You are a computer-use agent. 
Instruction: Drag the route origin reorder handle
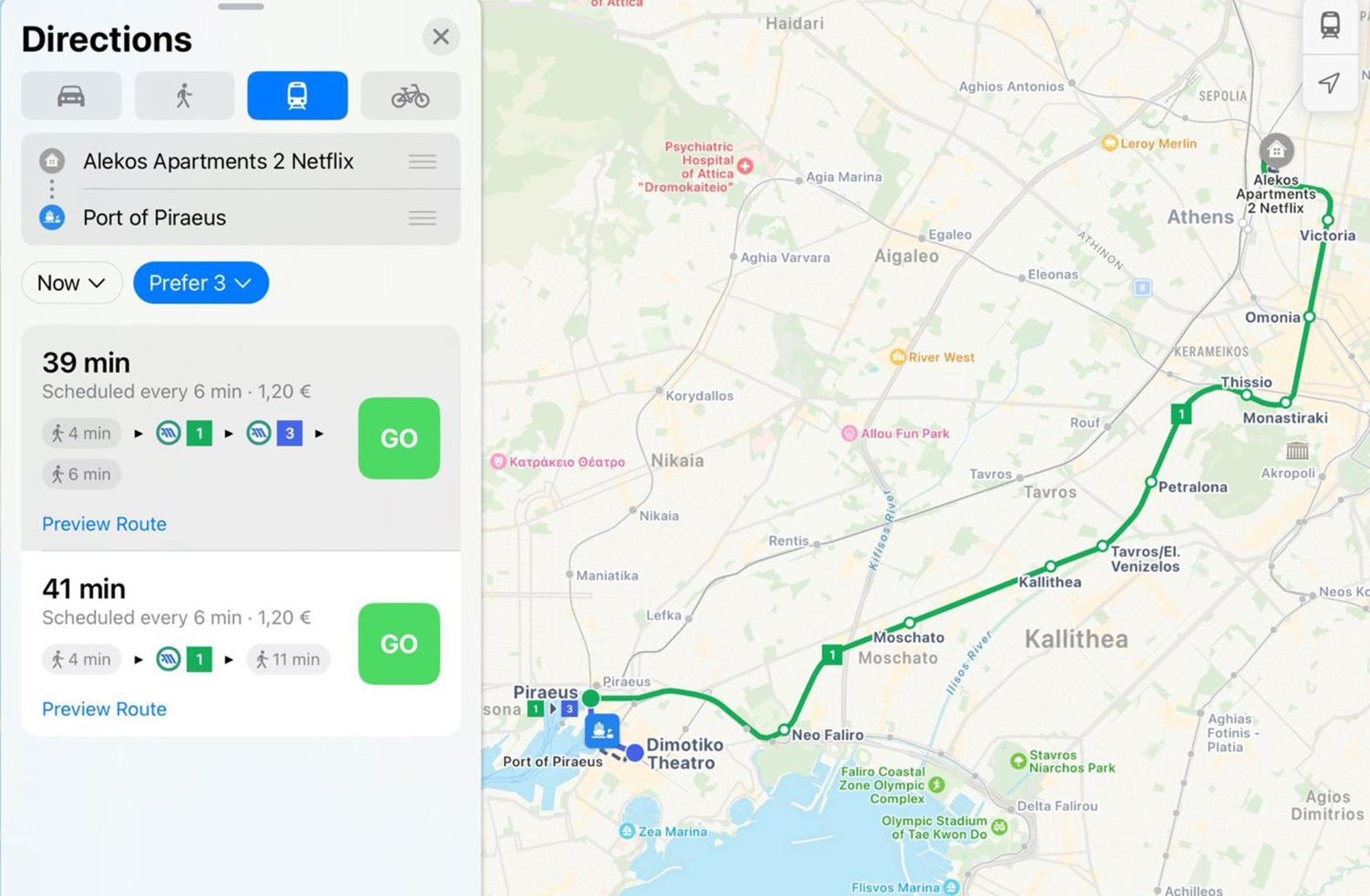pos(422,162)
